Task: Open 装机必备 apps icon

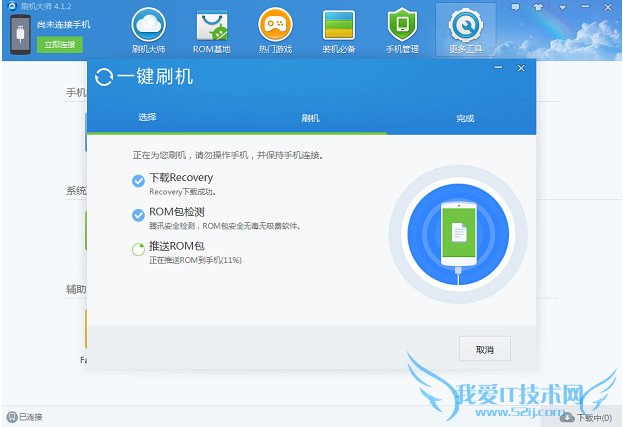Action: point(339,25)
